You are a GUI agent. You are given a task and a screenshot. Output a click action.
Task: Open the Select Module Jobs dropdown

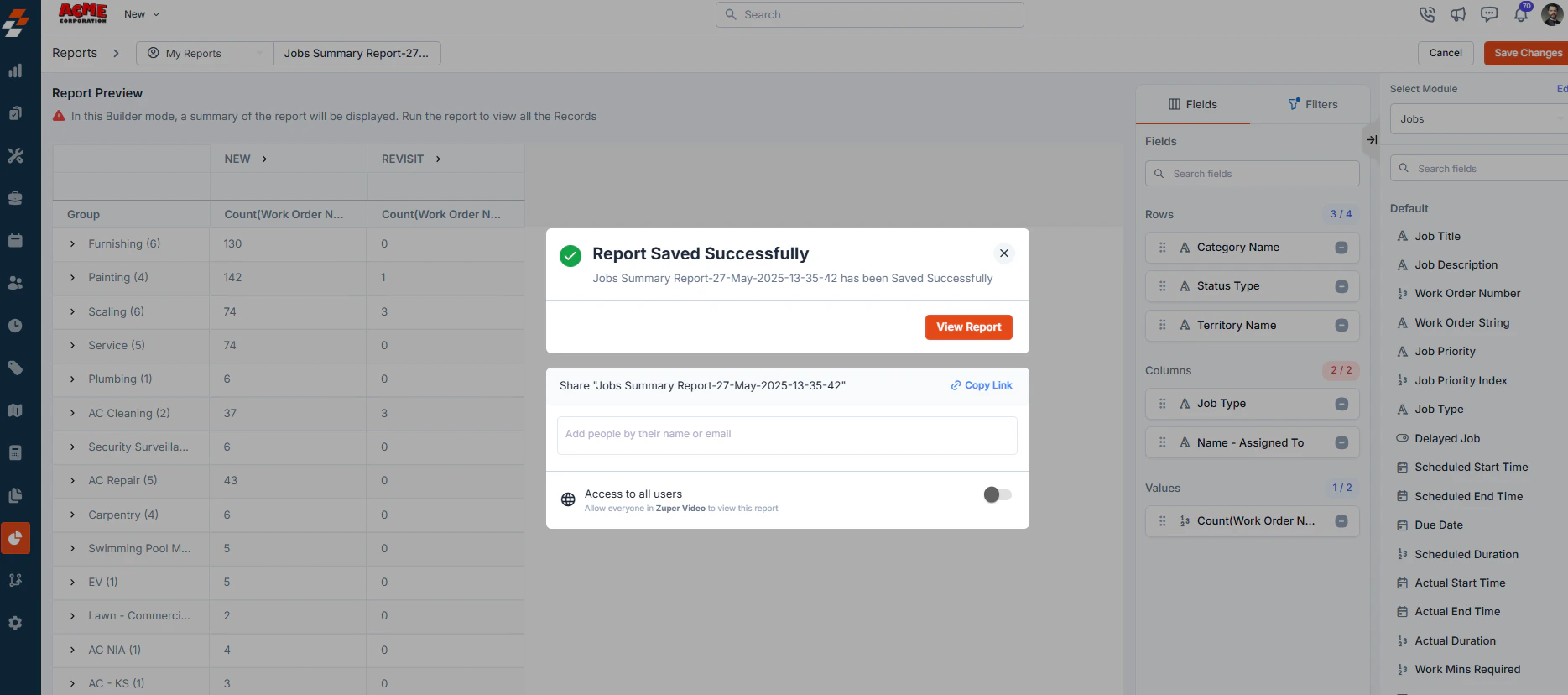[1478, 119]
